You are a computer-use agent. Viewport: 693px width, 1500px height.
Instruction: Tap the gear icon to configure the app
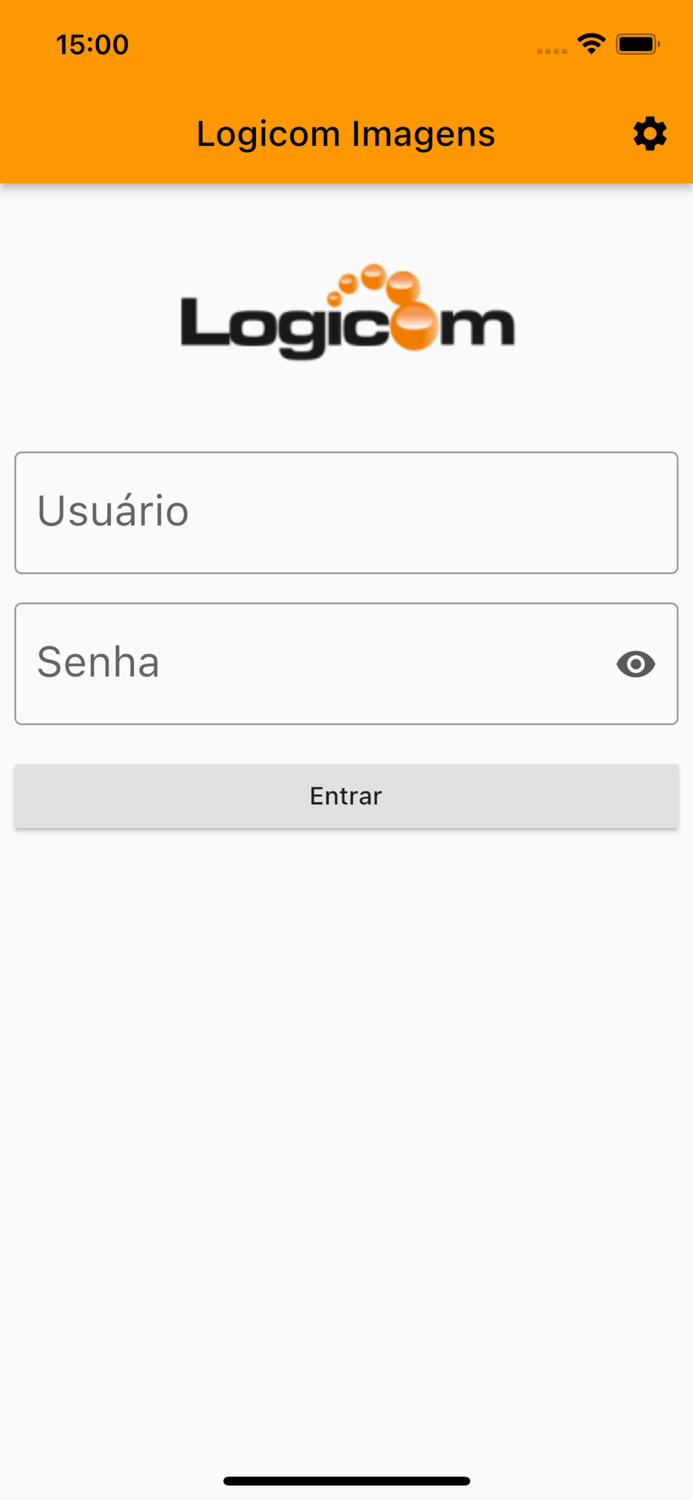coord(649,133)
